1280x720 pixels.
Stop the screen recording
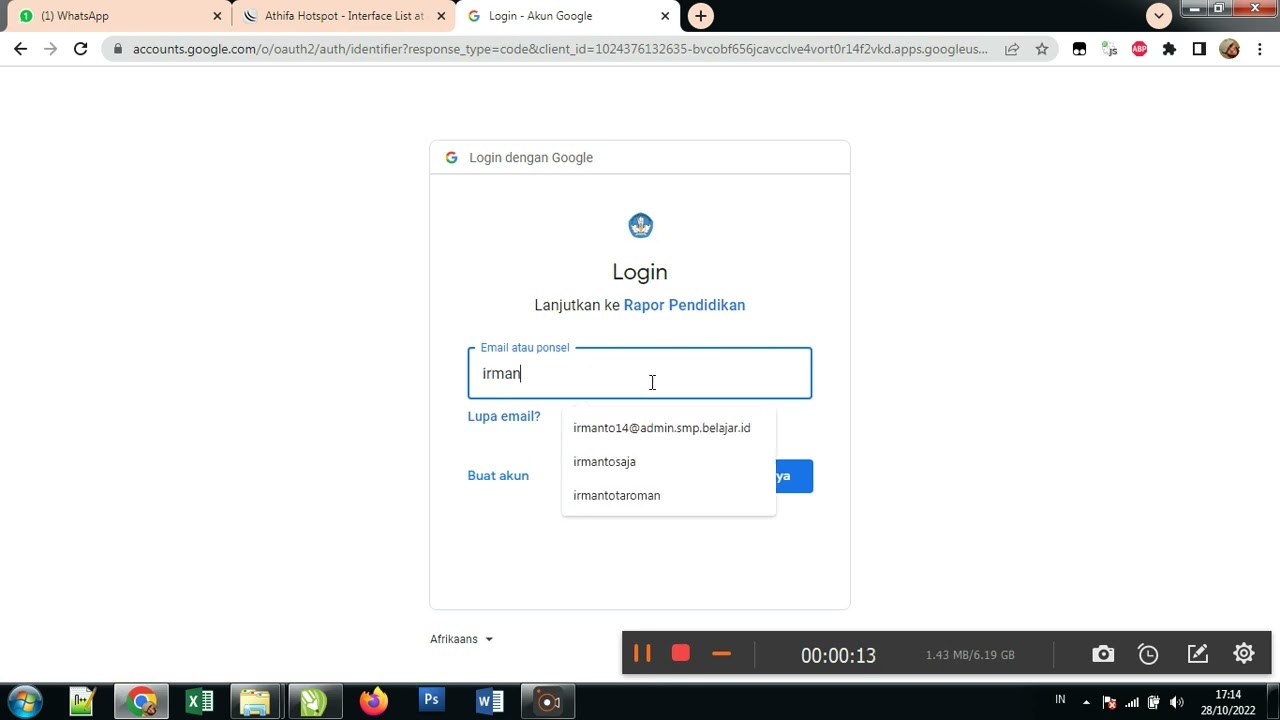(x=680, y=653)
